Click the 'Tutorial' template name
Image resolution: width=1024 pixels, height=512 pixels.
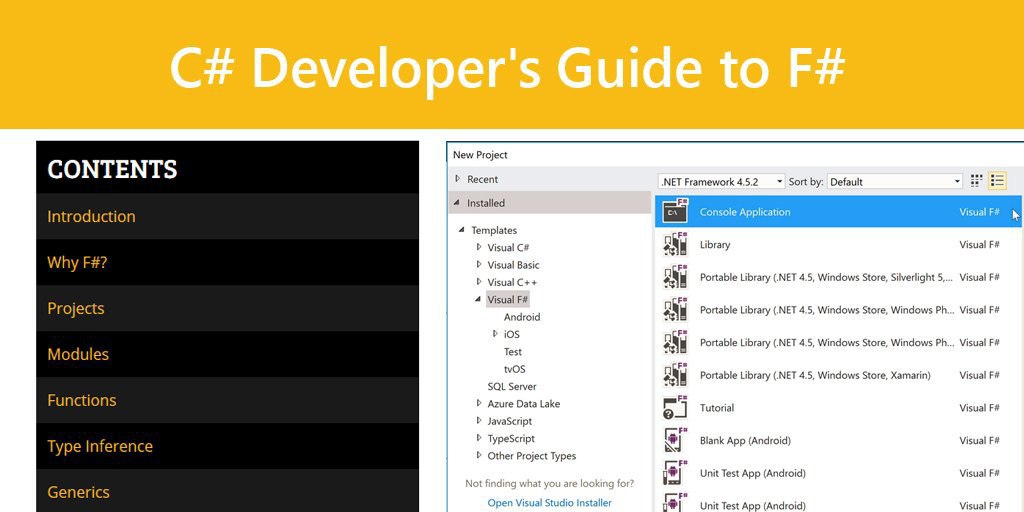tap(717, 408)
